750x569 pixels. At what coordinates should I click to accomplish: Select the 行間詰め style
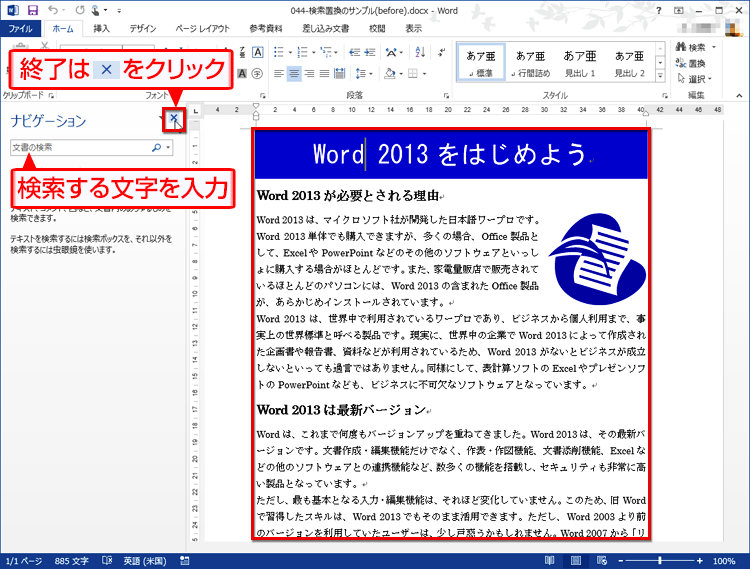pyautogui.click(x=530, y=63)
